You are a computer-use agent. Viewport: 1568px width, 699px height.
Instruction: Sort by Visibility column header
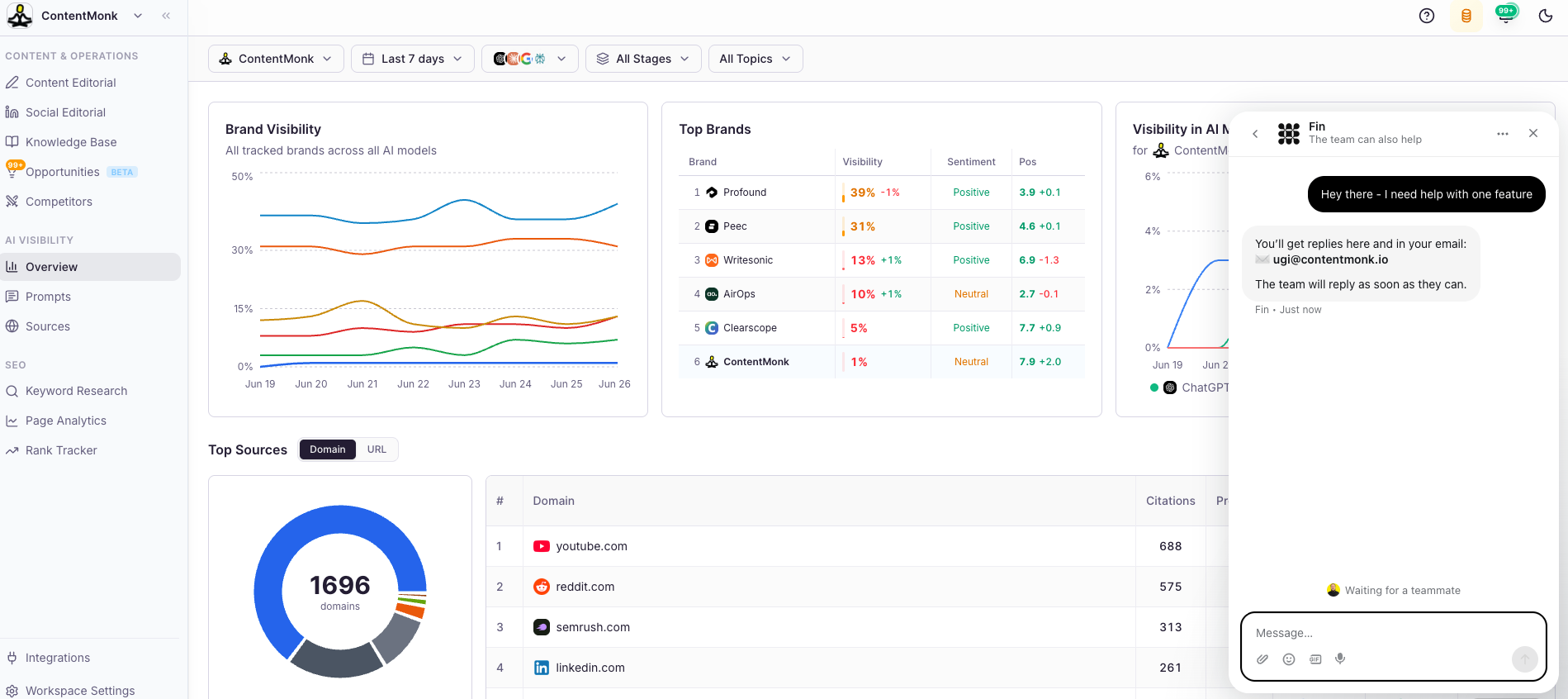point(862,162)
